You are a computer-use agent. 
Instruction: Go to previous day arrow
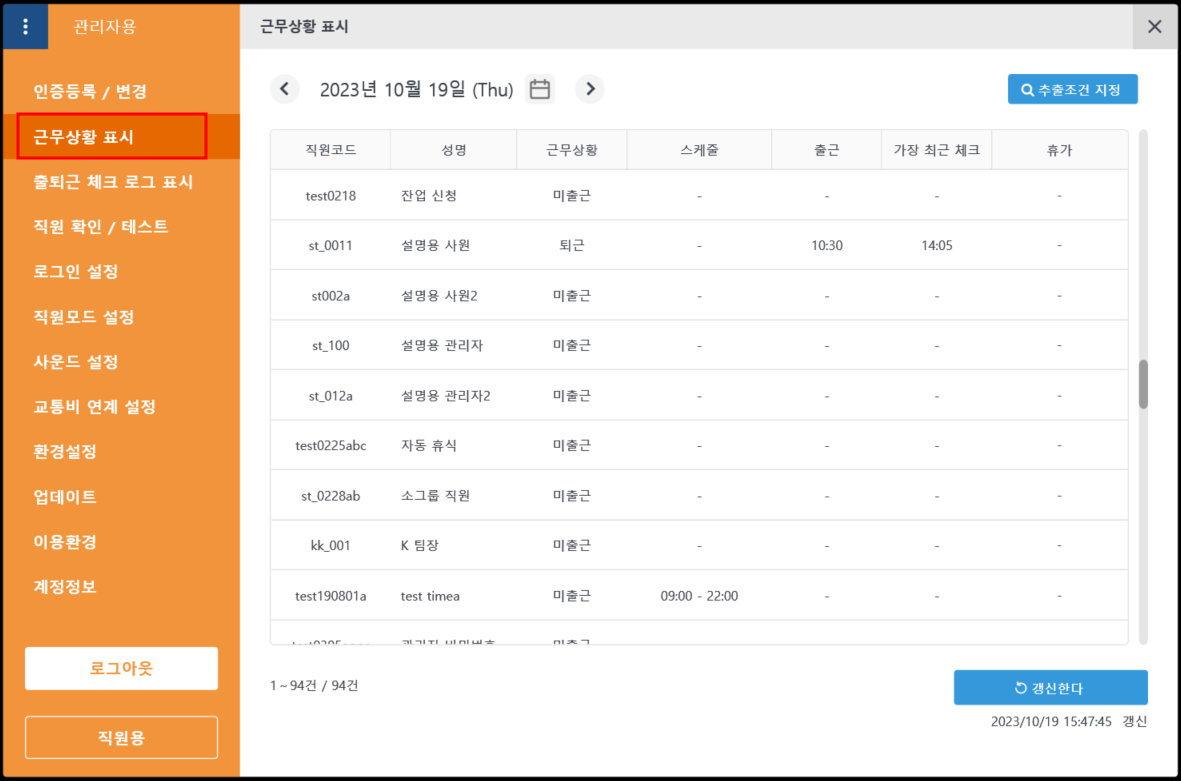[x=285, y=89]
